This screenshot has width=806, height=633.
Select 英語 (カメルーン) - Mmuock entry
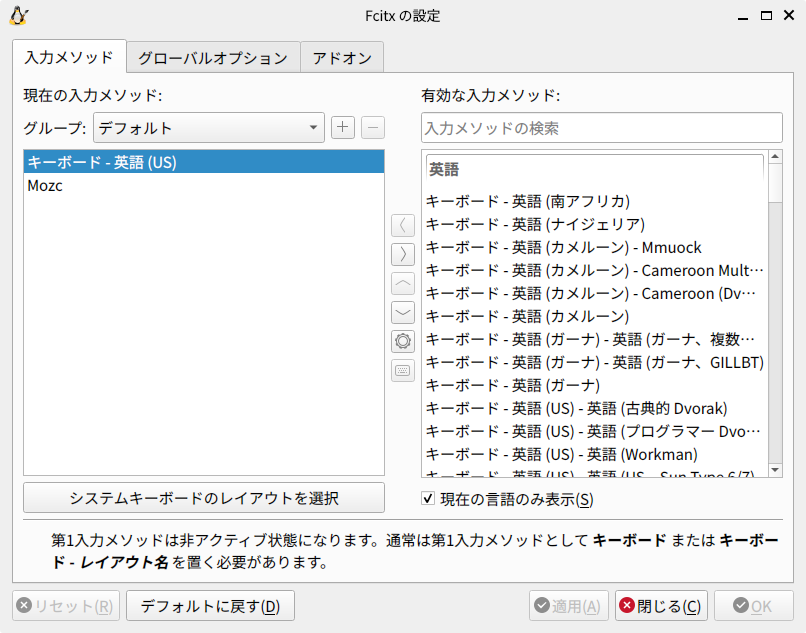[x=595, y=247]
